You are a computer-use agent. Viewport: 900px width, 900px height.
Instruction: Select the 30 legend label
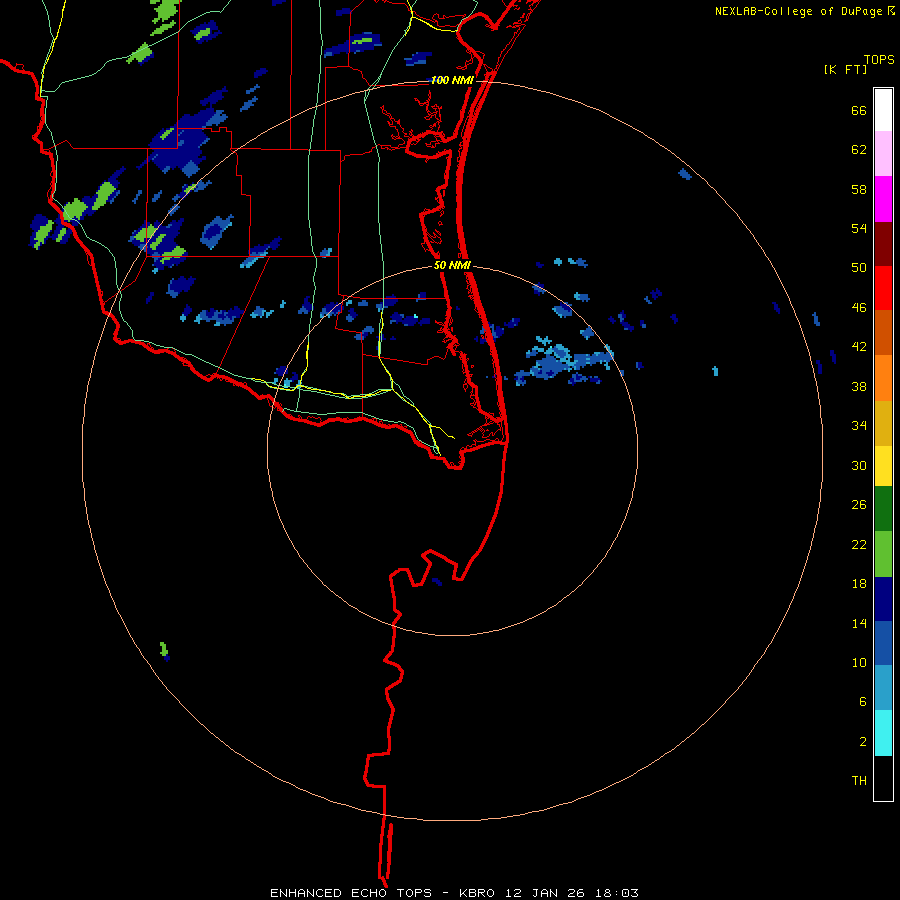pyautogui.click(x=859, y=465)
